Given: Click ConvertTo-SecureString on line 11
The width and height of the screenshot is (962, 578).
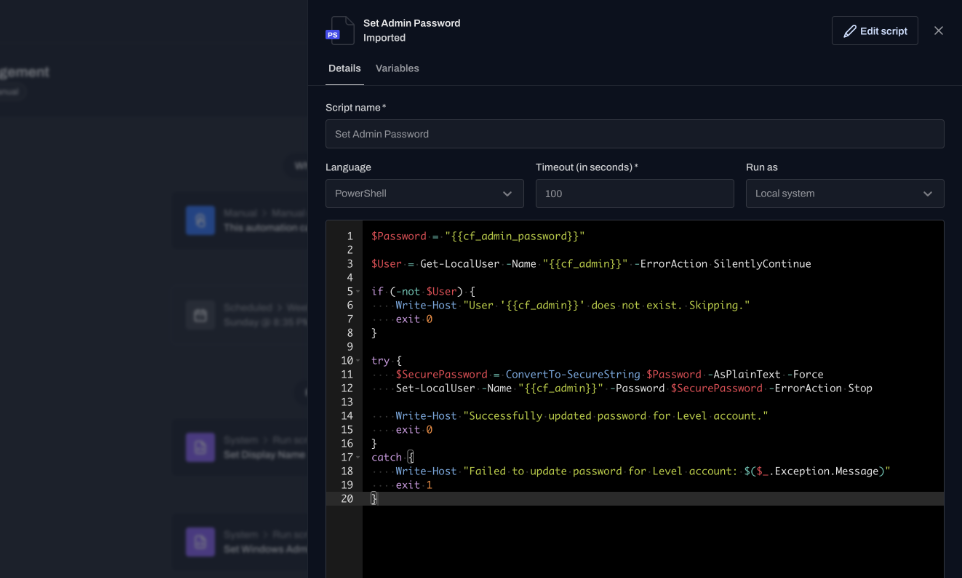Looking at the screenshot, I should coord(572,374).
